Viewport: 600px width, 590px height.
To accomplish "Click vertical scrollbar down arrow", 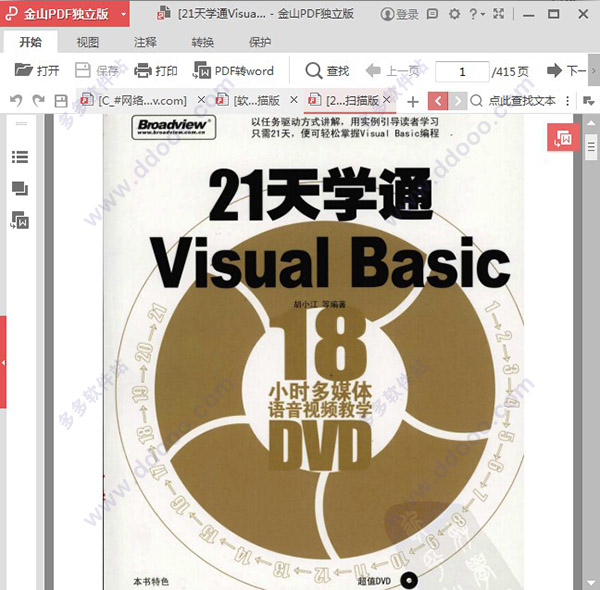I will [x=591, y=582].
